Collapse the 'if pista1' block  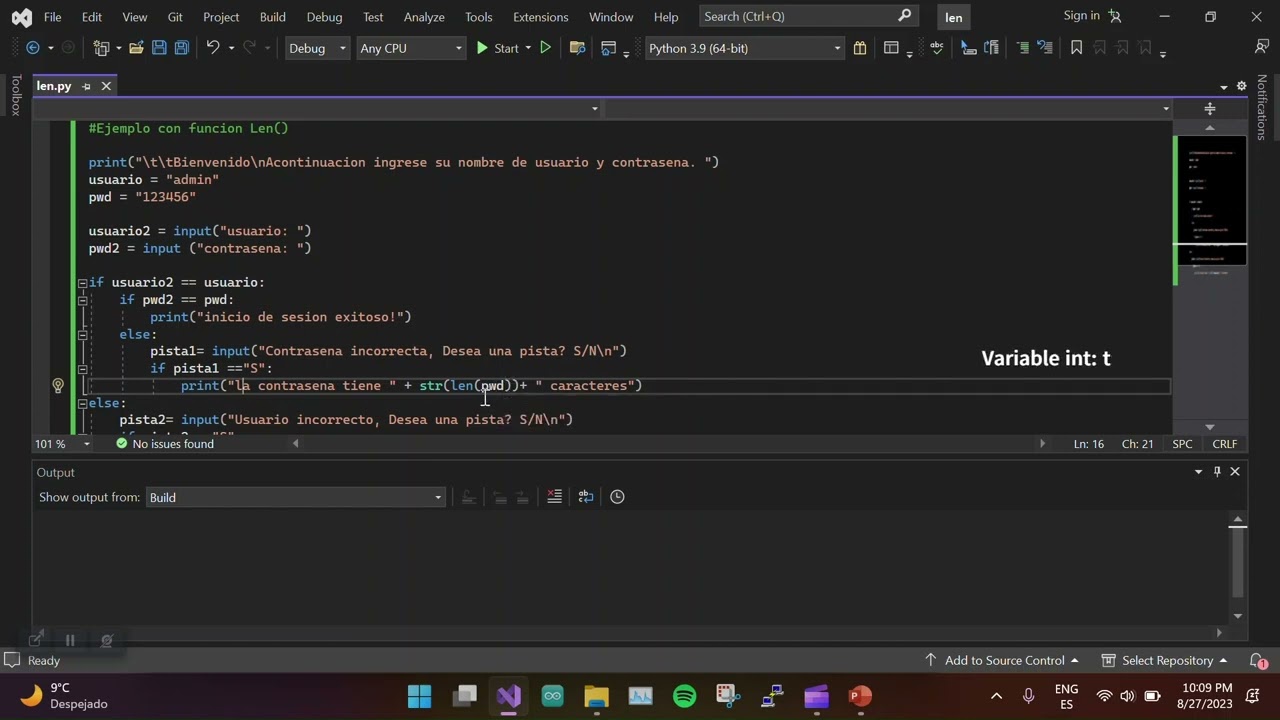tap(83, 369)
